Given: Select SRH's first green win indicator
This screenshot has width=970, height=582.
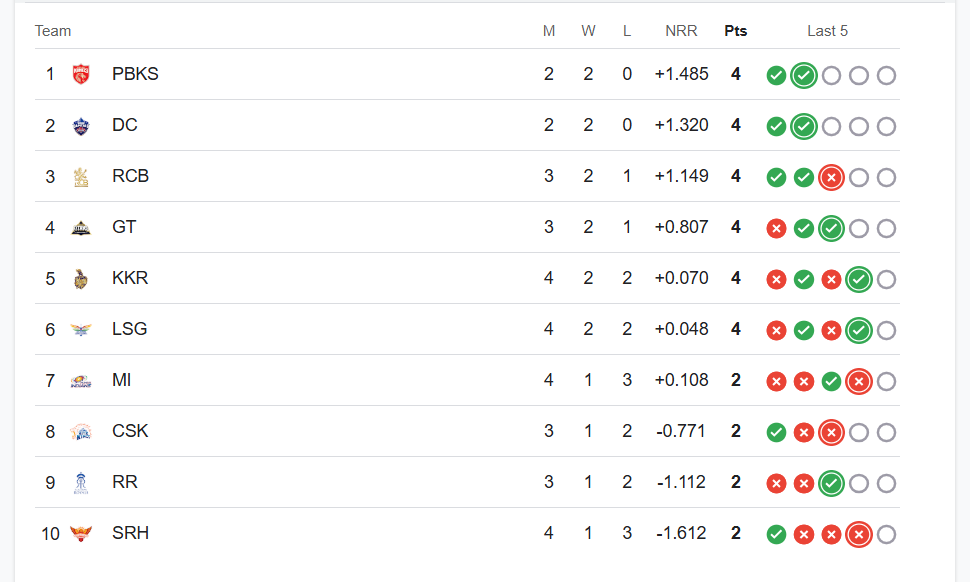Looking at the screenshot, I should (776, 534).
